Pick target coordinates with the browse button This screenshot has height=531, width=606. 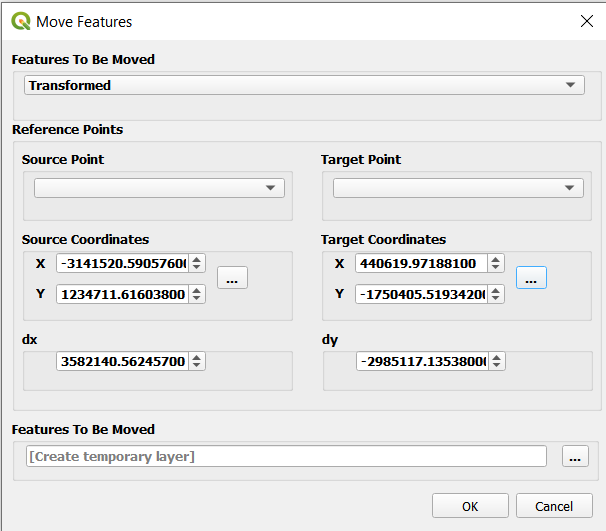[x=531, y=279]
